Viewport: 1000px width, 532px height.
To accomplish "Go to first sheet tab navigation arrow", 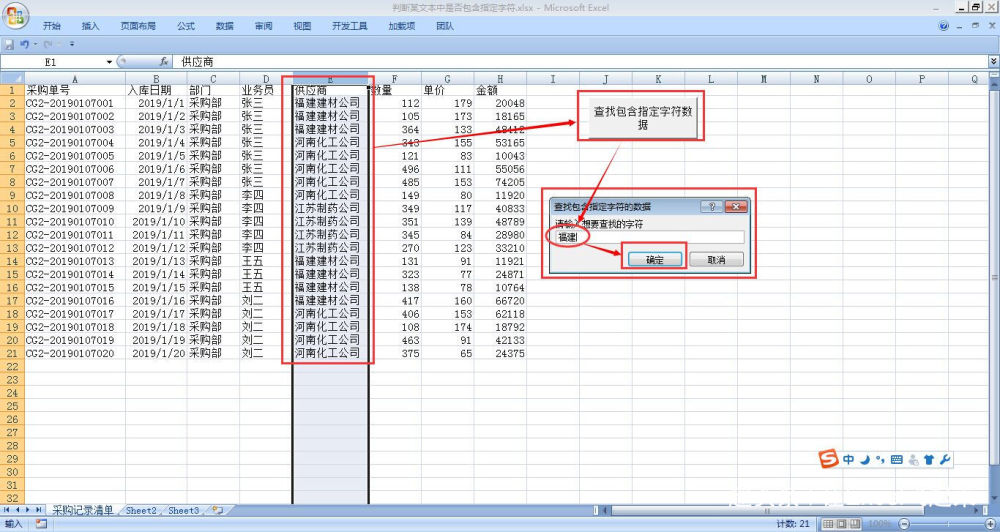I will coord(7,510).
